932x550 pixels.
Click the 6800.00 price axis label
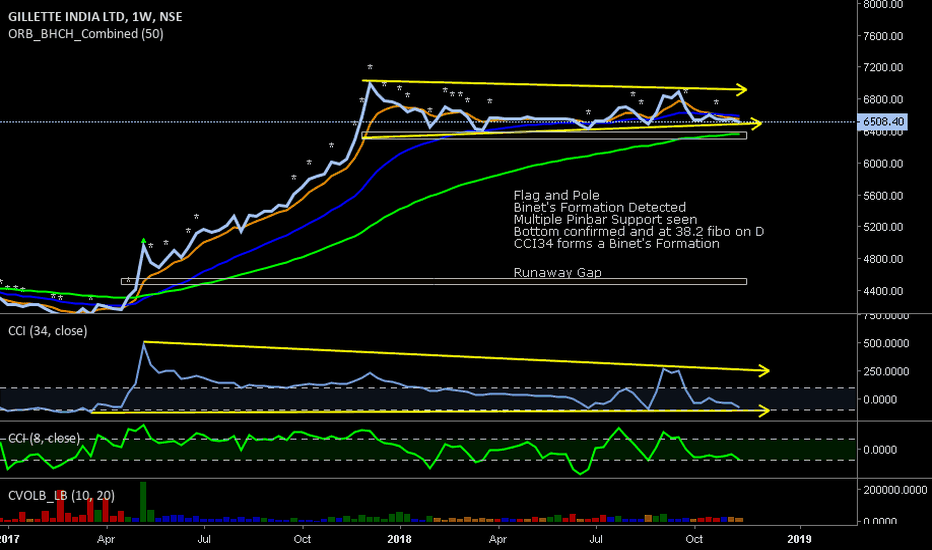coord(883,99)
